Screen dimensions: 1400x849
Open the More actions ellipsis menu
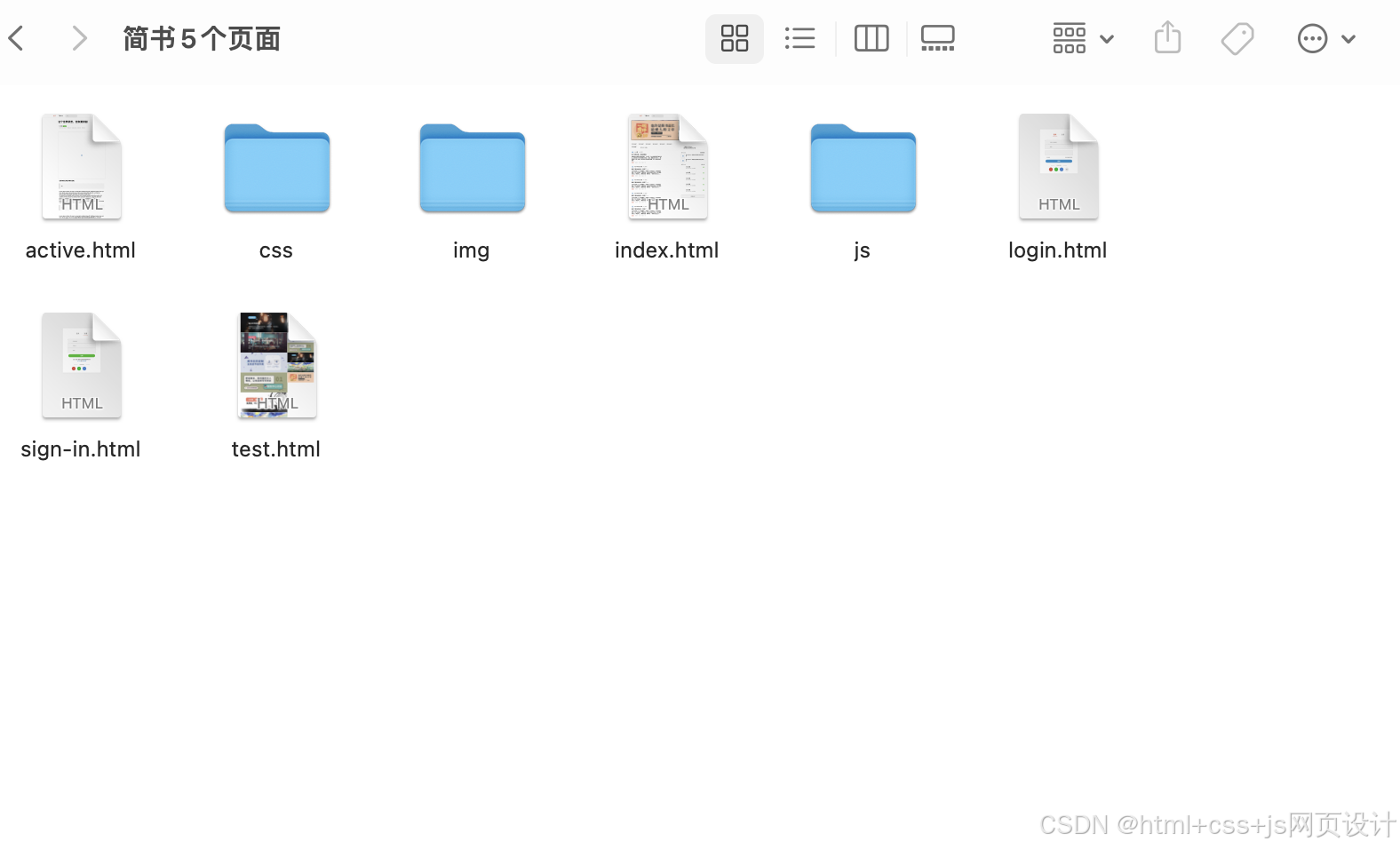1326,38
